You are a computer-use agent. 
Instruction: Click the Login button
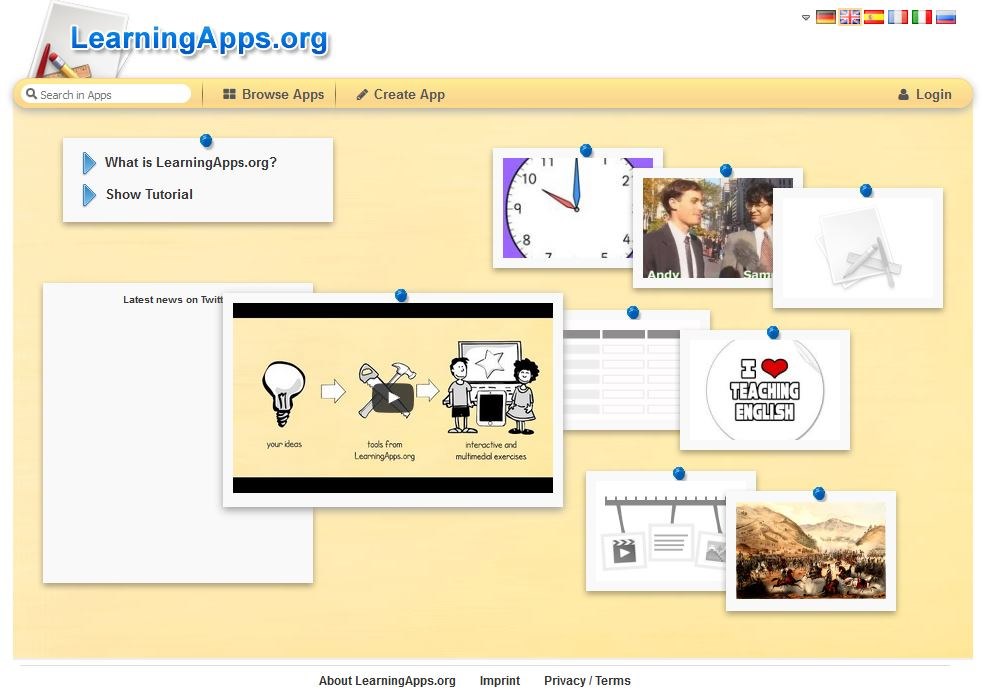[924, 94]
